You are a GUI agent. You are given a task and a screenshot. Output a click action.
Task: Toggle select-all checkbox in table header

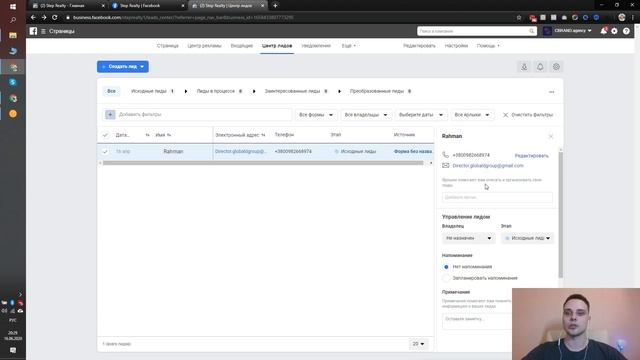(105, 135)
